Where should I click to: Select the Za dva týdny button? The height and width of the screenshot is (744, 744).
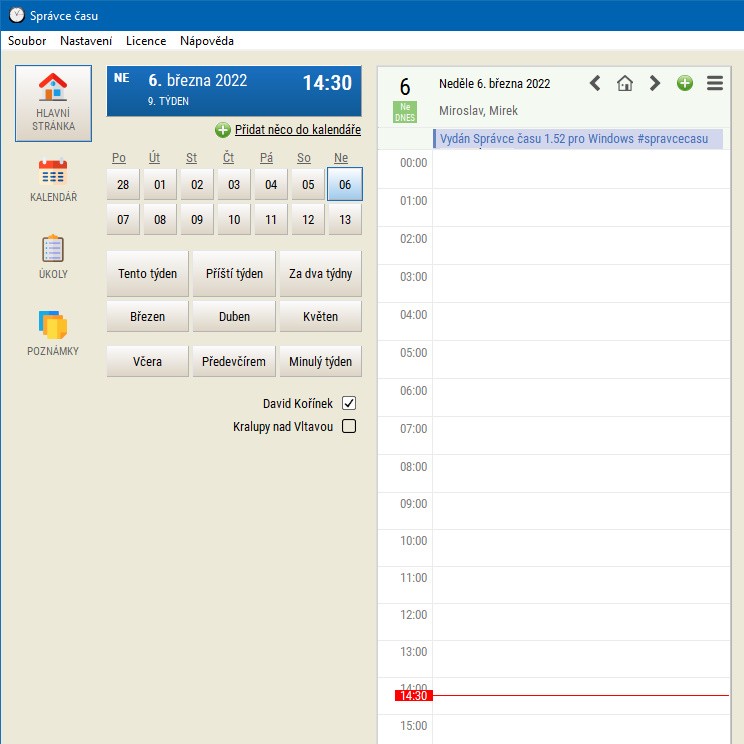click(x=320, y=274)
